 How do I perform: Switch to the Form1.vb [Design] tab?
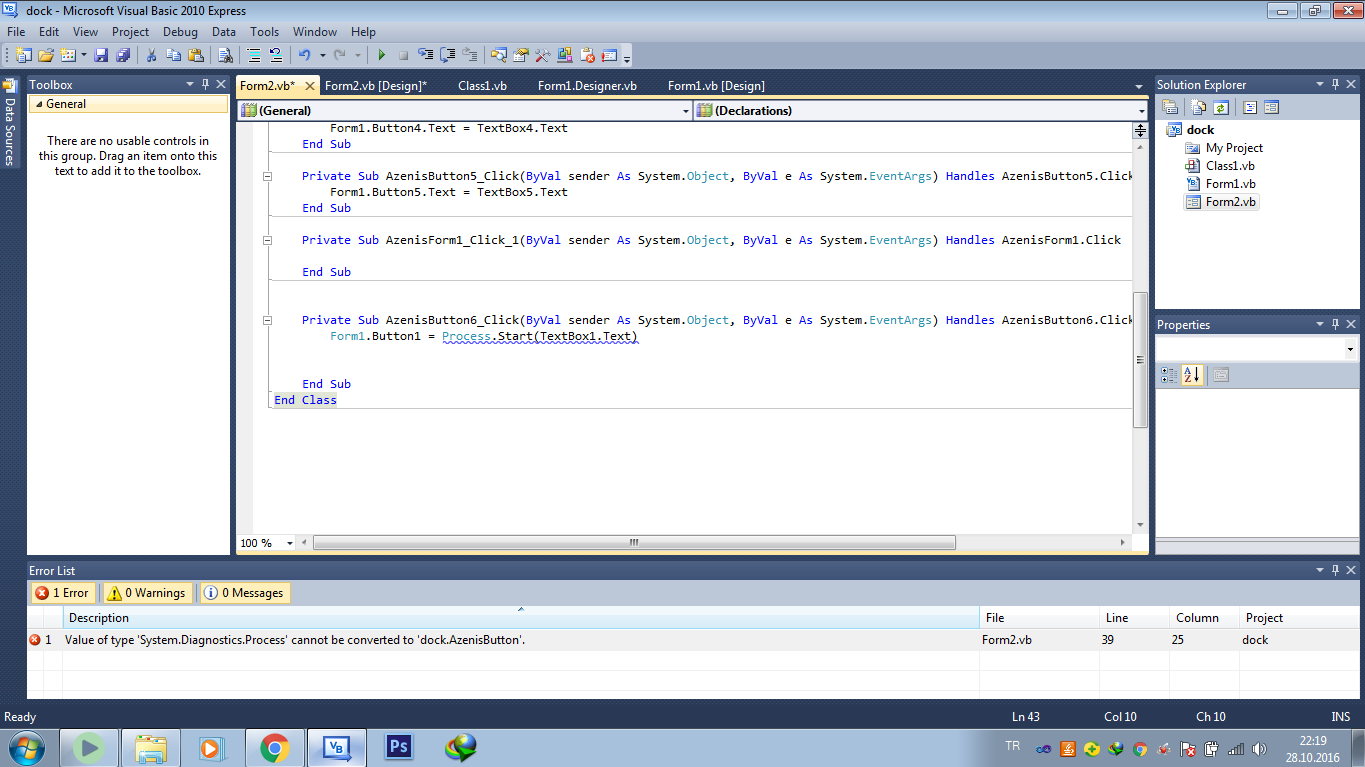[x=716, y=86]
